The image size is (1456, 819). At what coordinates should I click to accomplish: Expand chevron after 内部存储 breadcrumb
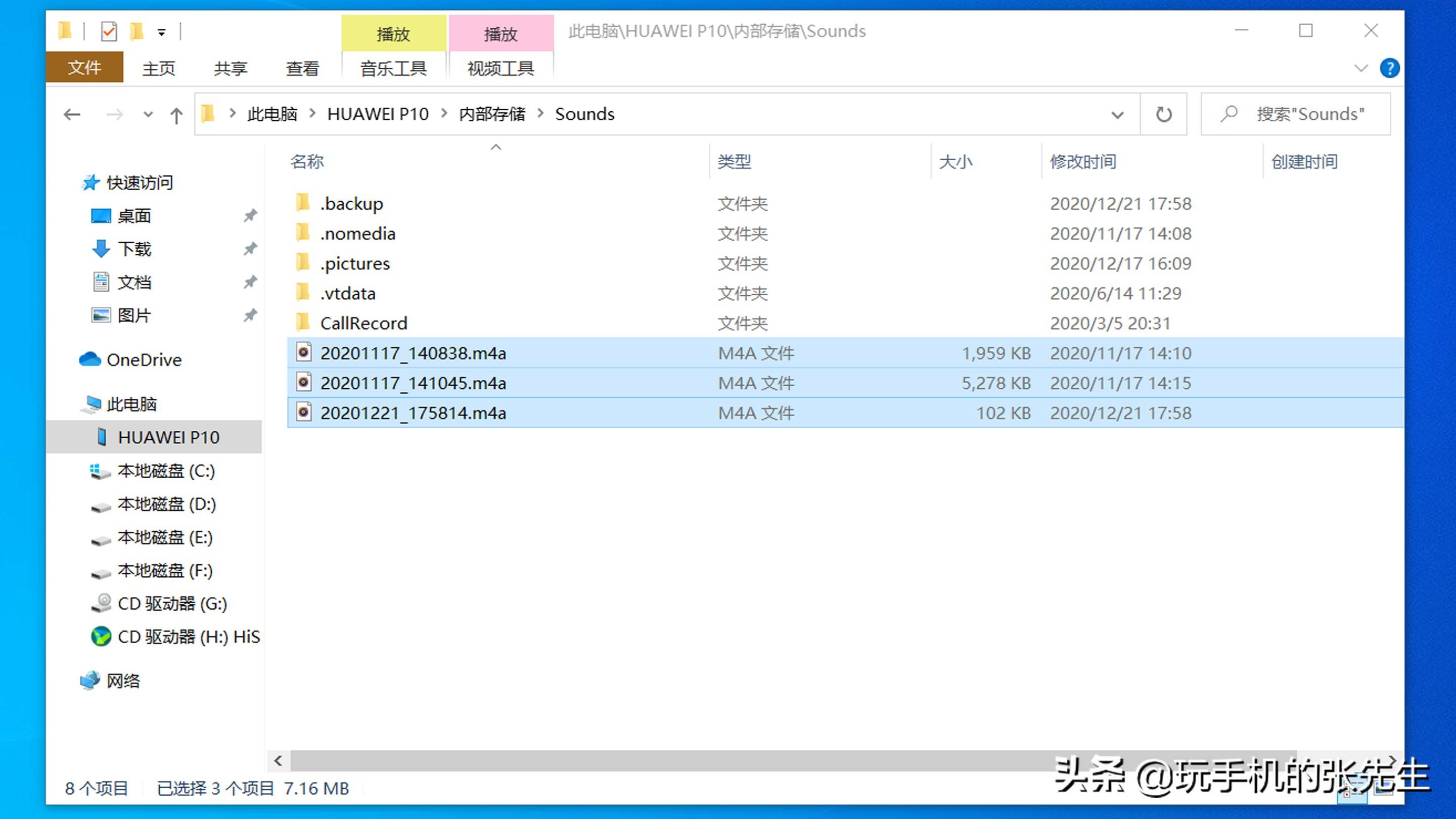coord(540,114)
